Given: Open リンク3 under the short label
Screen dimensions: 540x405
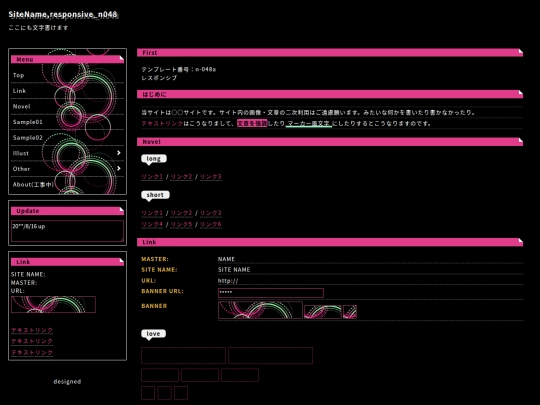Looking at the screenshot, I should click(x=210, y=213).
